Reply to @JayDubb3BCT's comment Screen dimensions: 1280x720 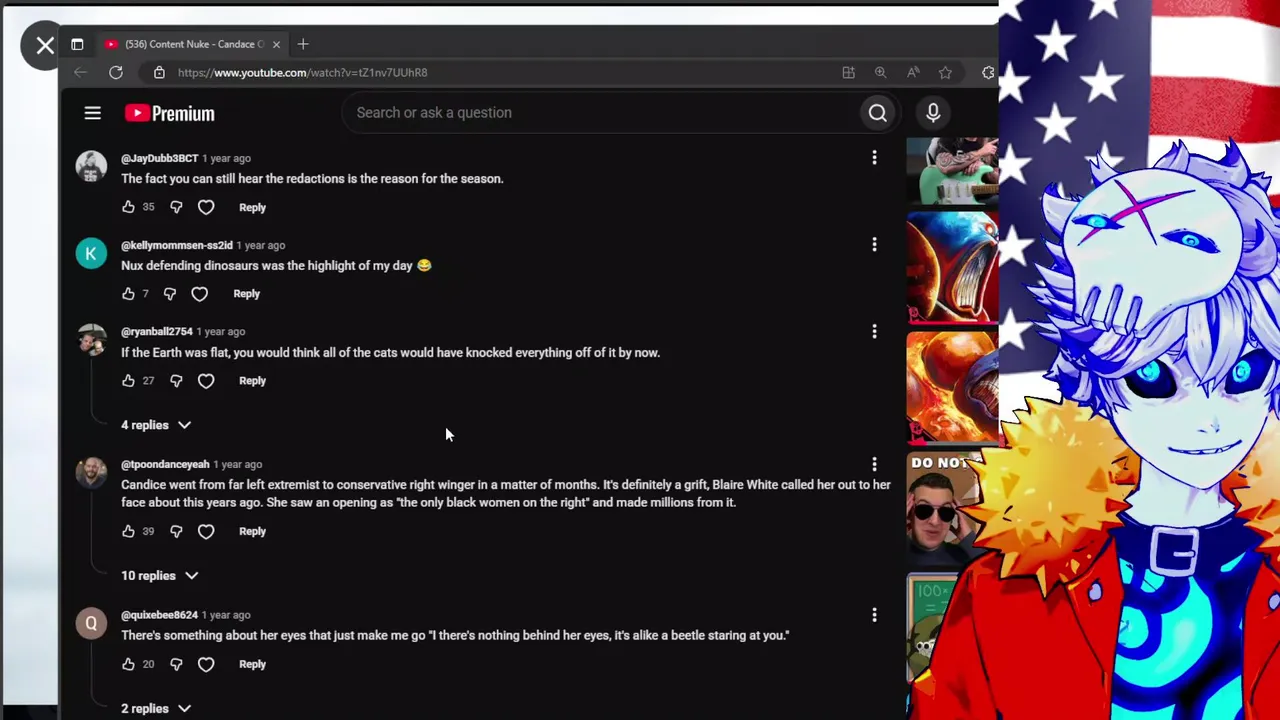pyautogui.click(x=252, y=207)
